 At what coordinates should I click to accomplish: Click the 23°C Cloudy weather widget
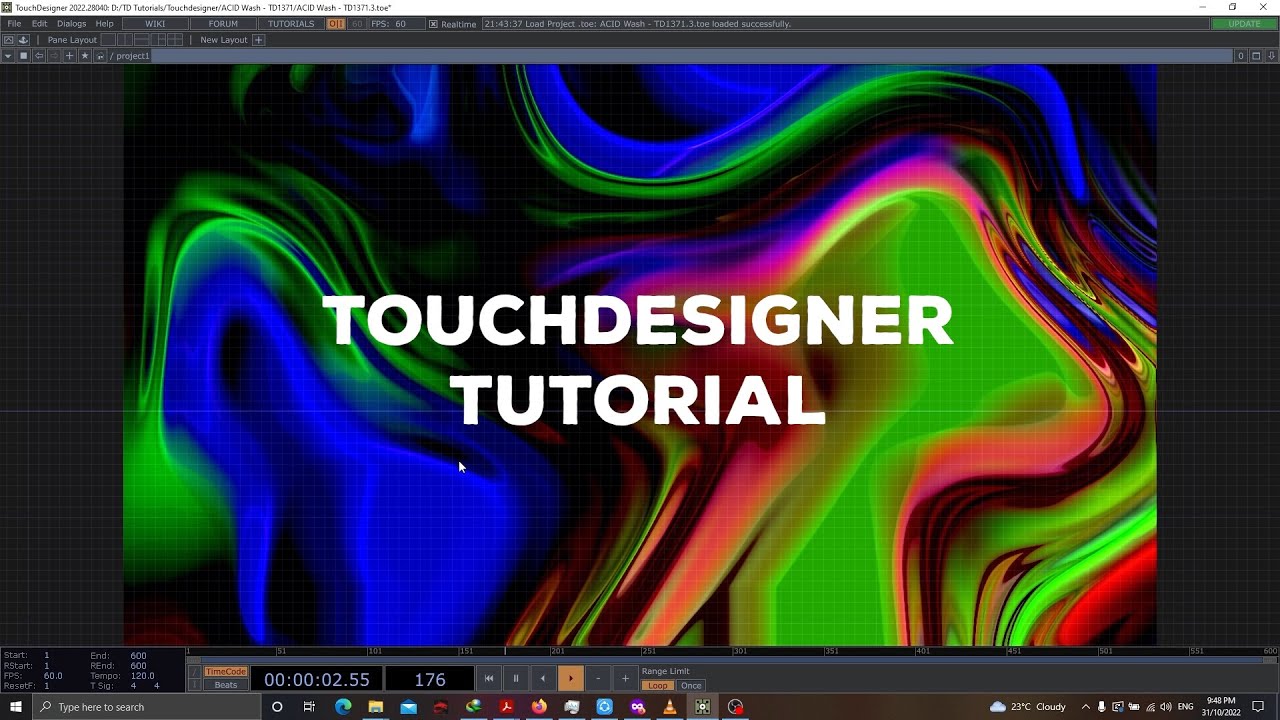[1027, 707]
